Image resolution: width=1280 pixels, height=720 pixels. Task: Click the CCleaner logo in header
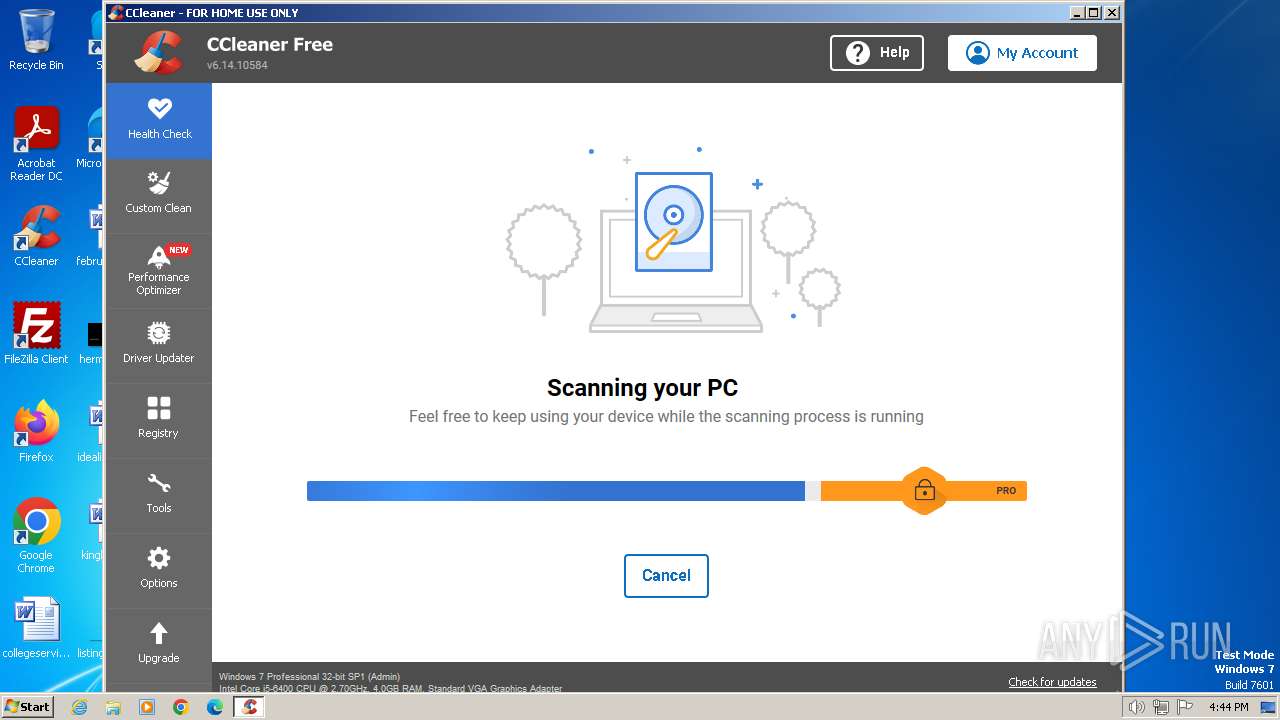159,52
